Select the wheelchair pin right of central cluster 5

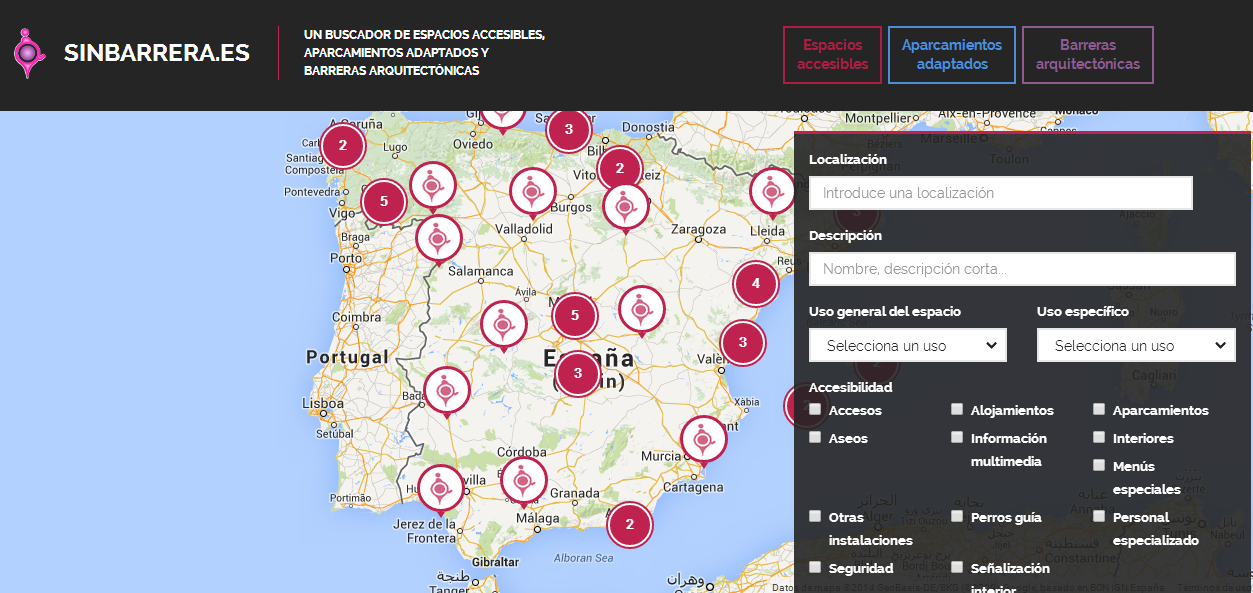[642, 311]
